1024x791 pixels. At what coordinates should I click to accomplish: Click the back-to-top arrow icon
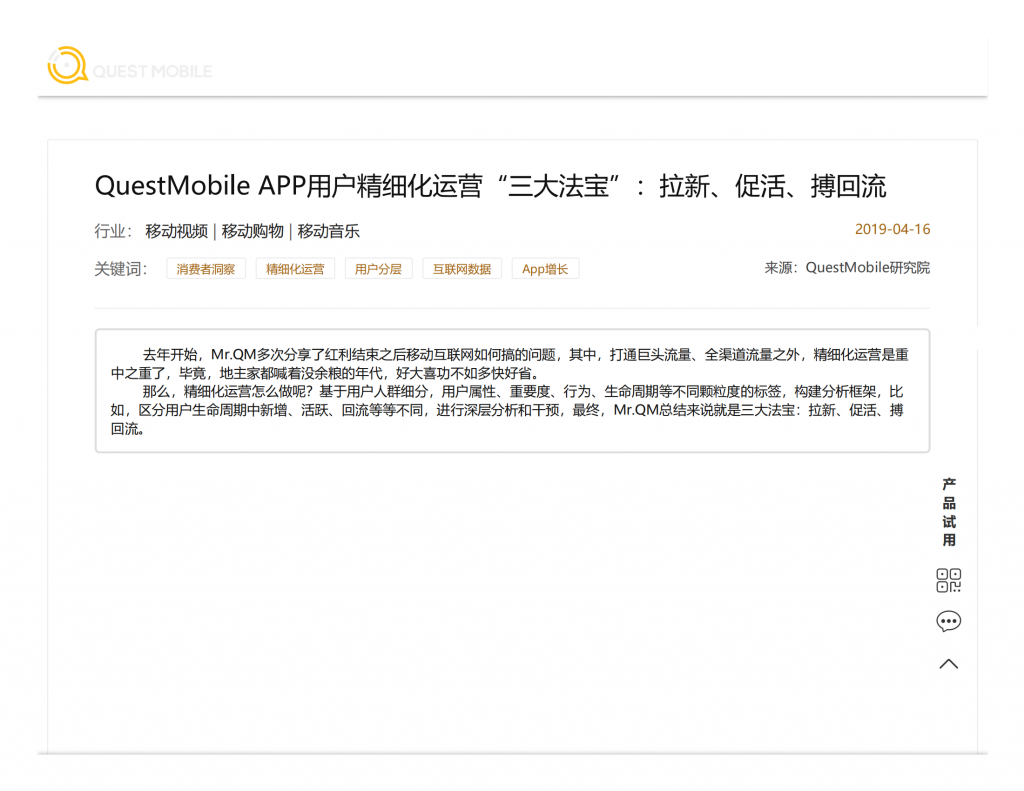pyautogui.click(x=948, y=664)
